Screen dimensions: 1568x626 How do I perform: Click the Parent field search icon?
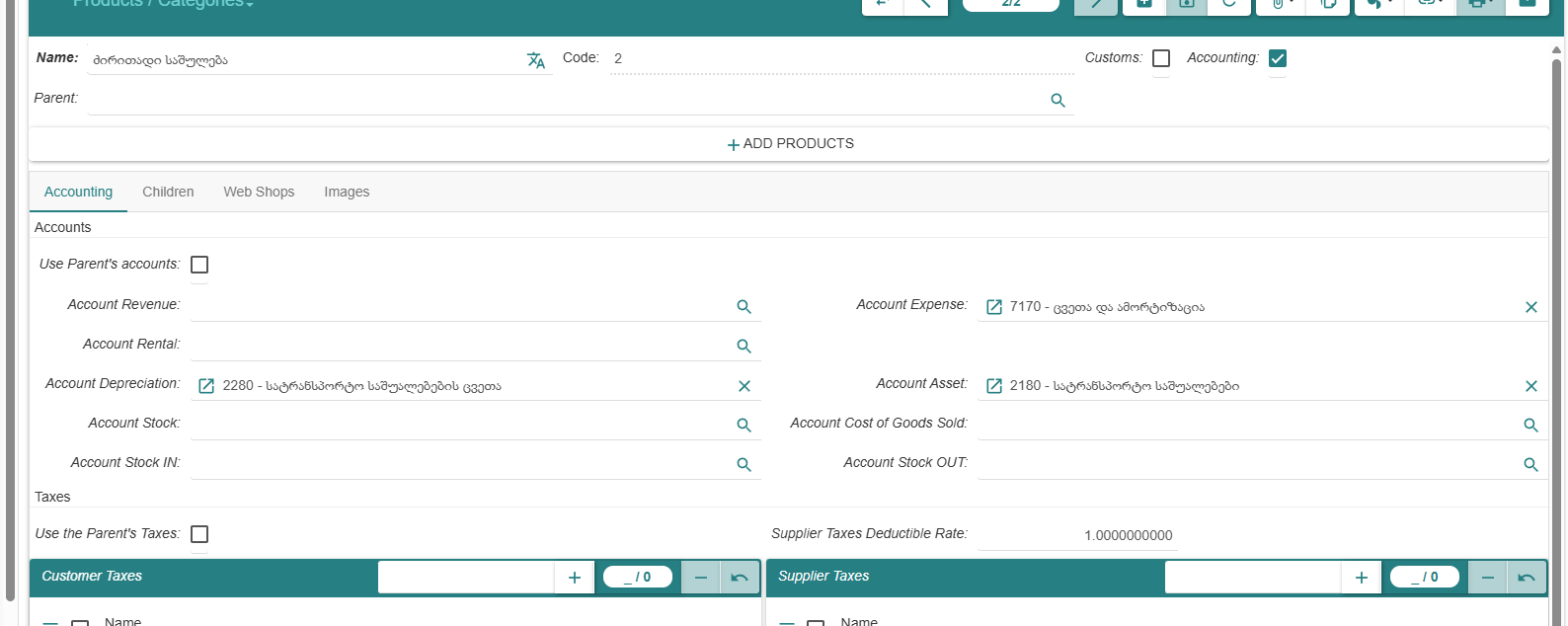click(x=1058, y=101)
